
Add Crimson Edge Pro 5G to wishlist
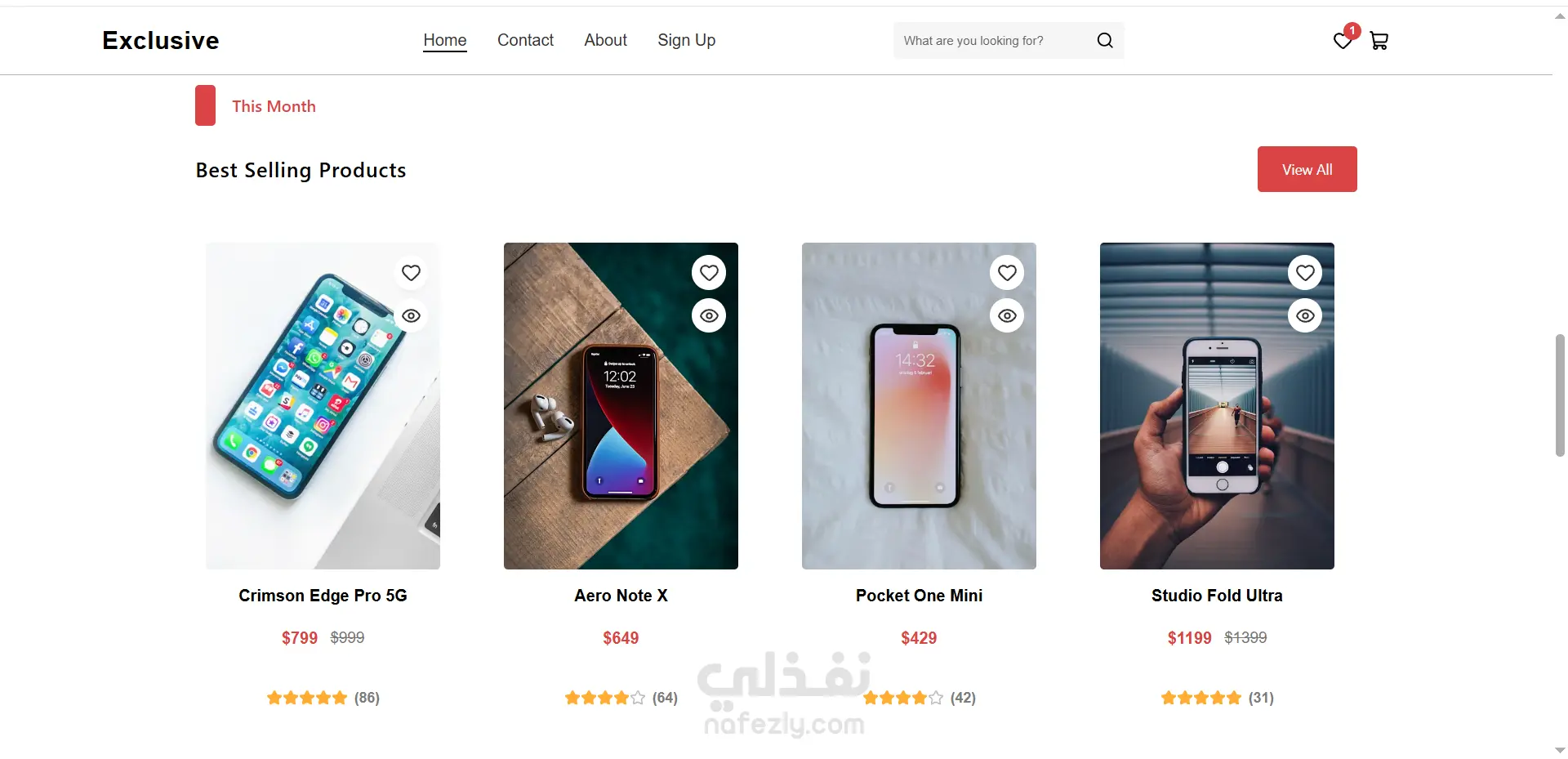pos(411,272)
